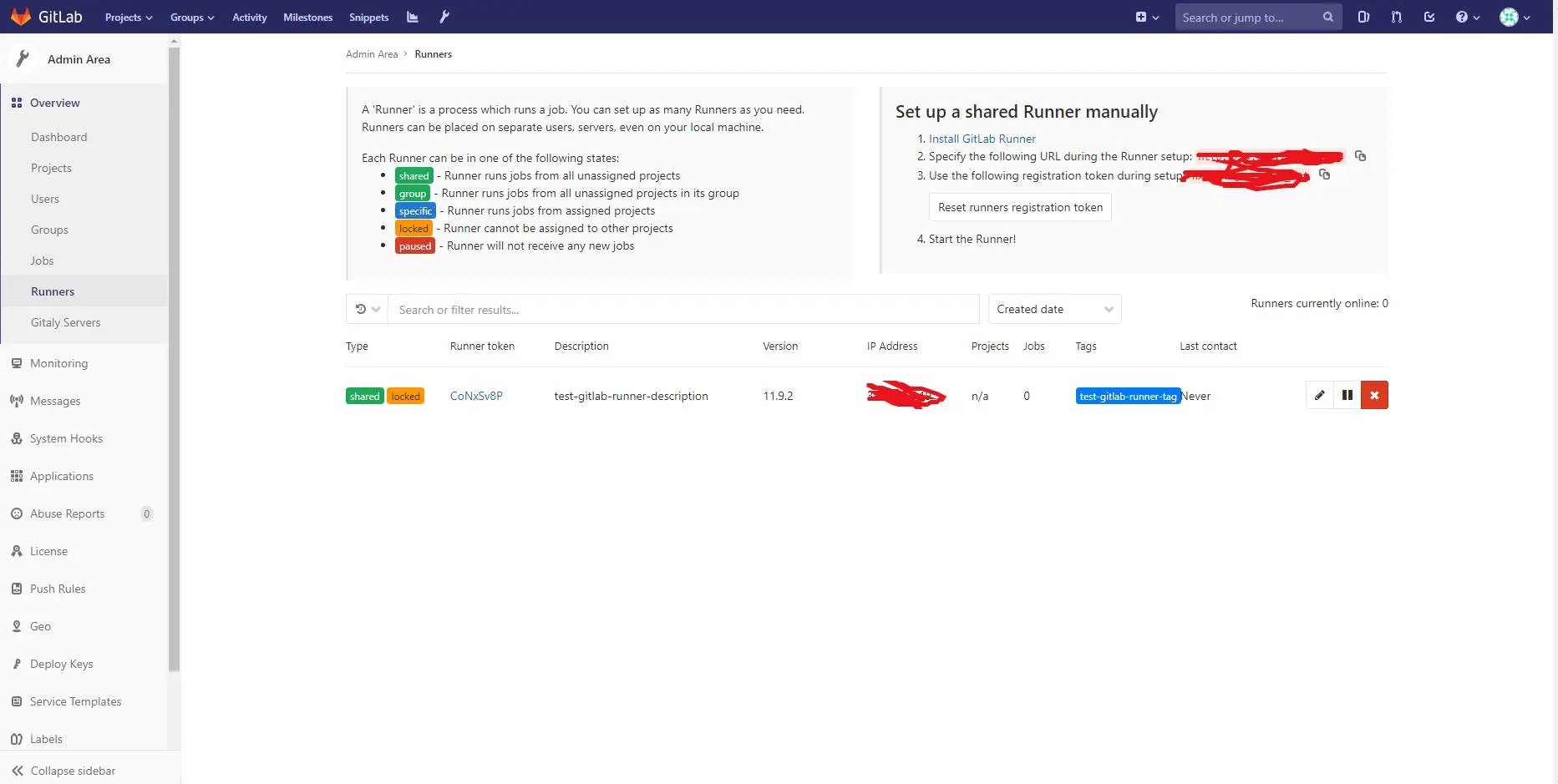Edit the runner with pencil icon
The height and width of the screenshot is (784, 1558).
(x=1319, y=395)
